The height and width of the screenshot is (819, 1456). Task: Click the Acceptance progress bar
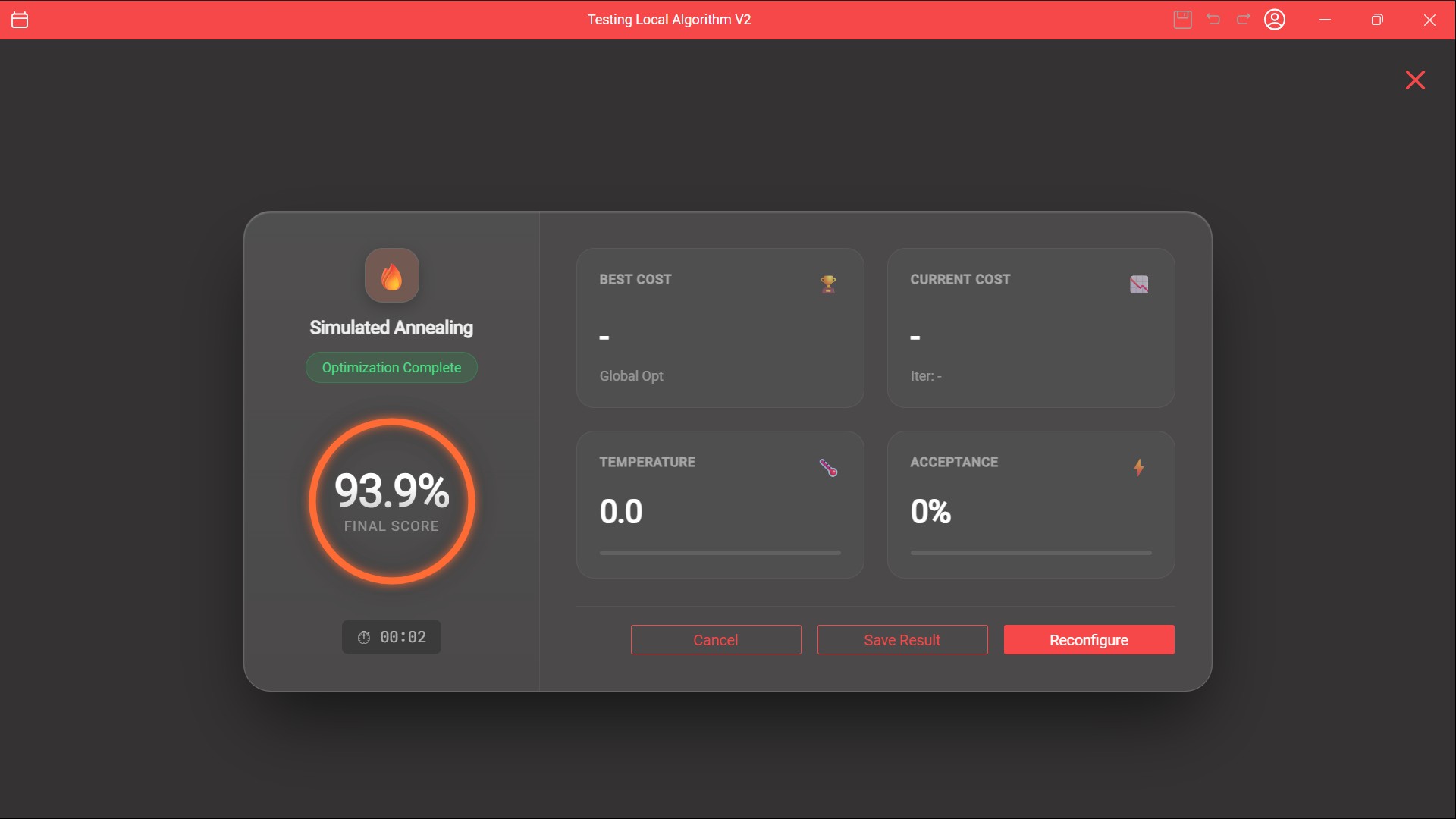tap(1031, 553)
